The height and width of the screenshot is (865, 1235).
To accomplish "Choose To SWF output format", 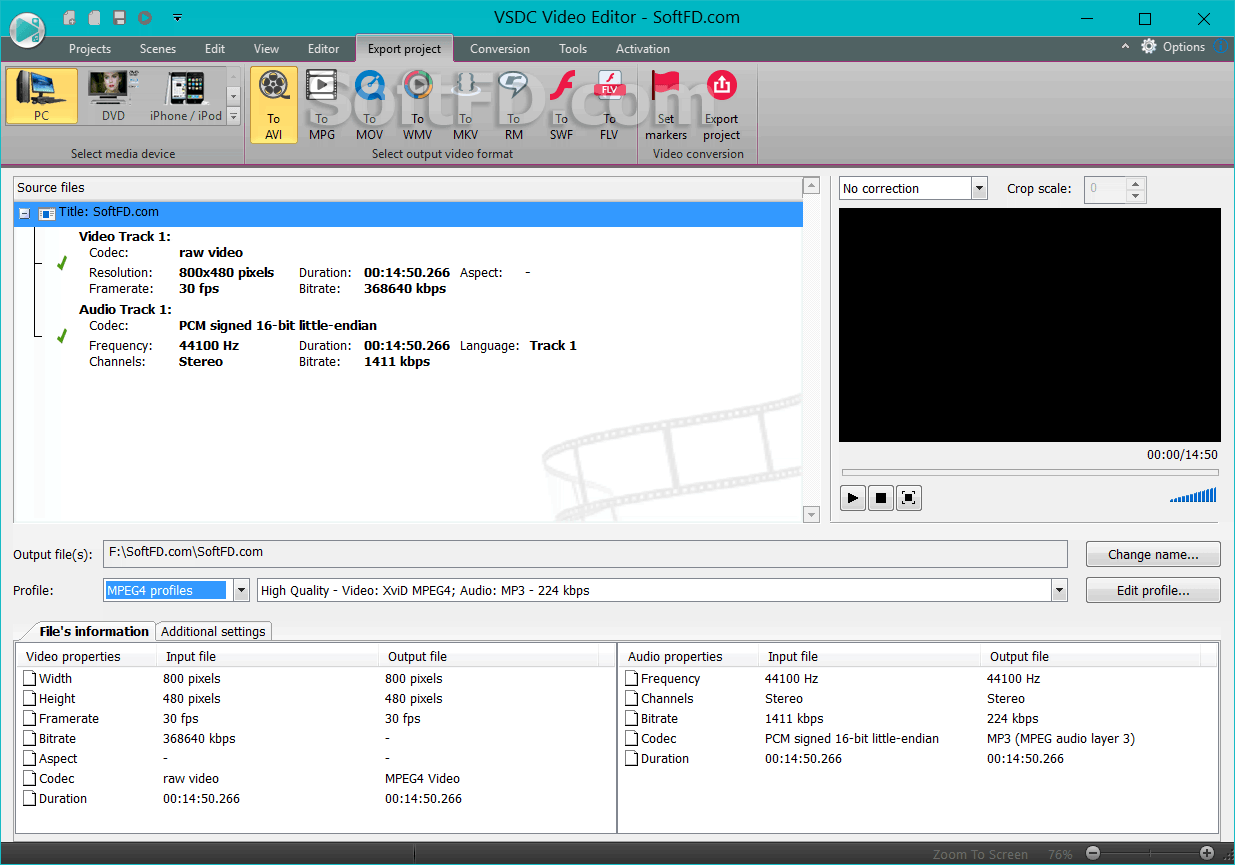I will pyautogui.click(x=562, y=105).
